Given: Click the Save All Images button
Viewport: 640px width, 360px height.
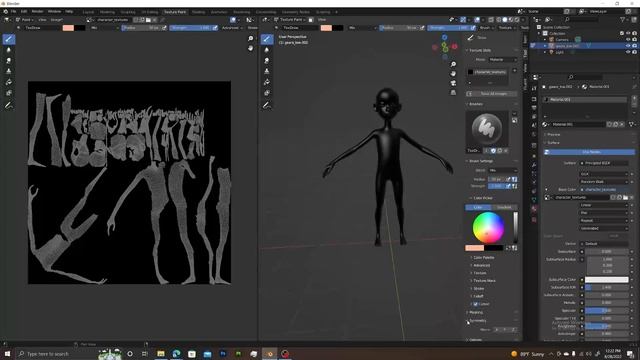Looking at the screenshot, I should (x=492, y=94).
